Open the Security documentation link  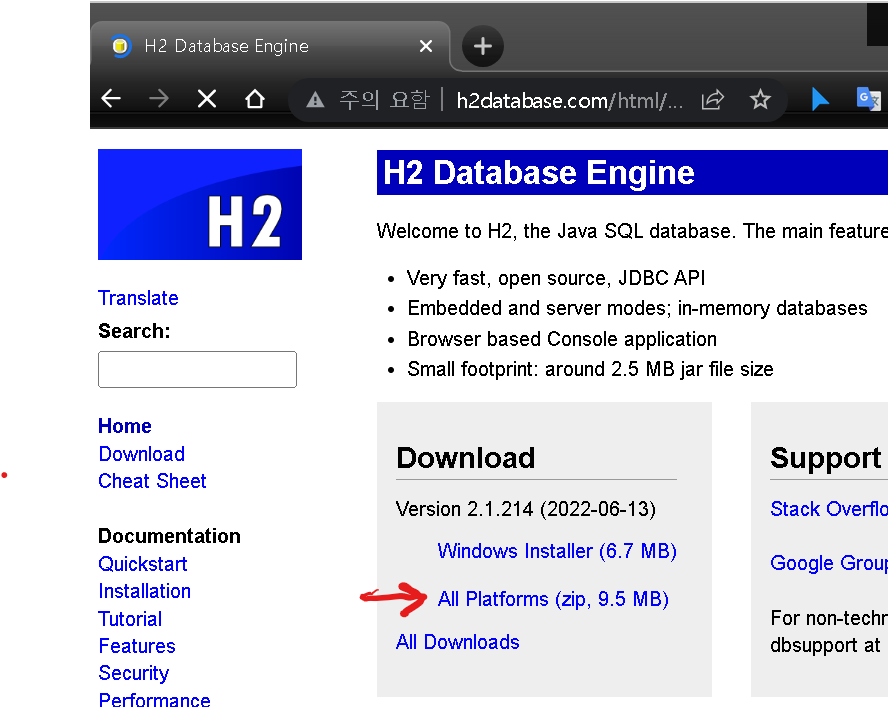[x=133, y=673]
